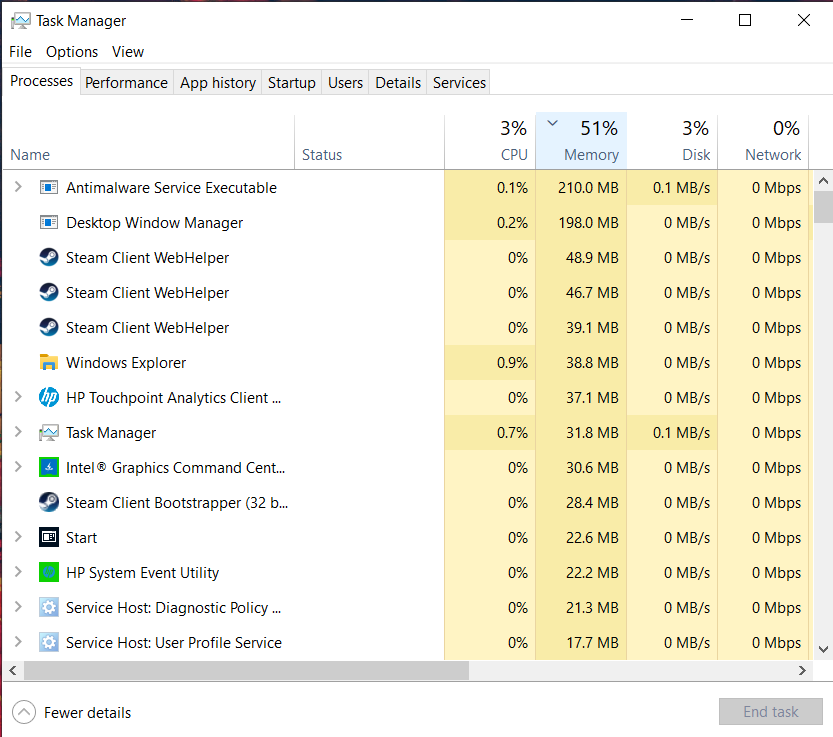The image size is (833, 737).
Task: Switch to the Performance tab
Action: [x=126, y=82]
